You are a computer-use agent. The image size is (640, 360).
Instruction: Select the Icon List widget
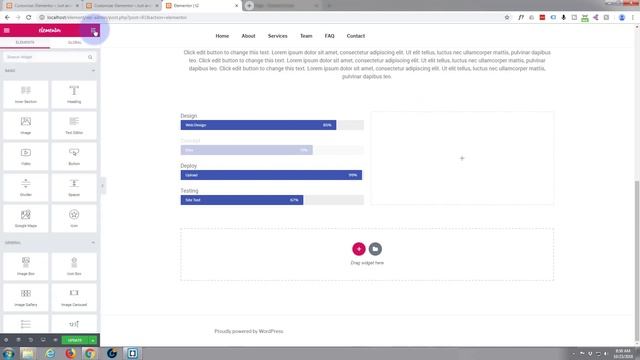click(x=26, y=324)
